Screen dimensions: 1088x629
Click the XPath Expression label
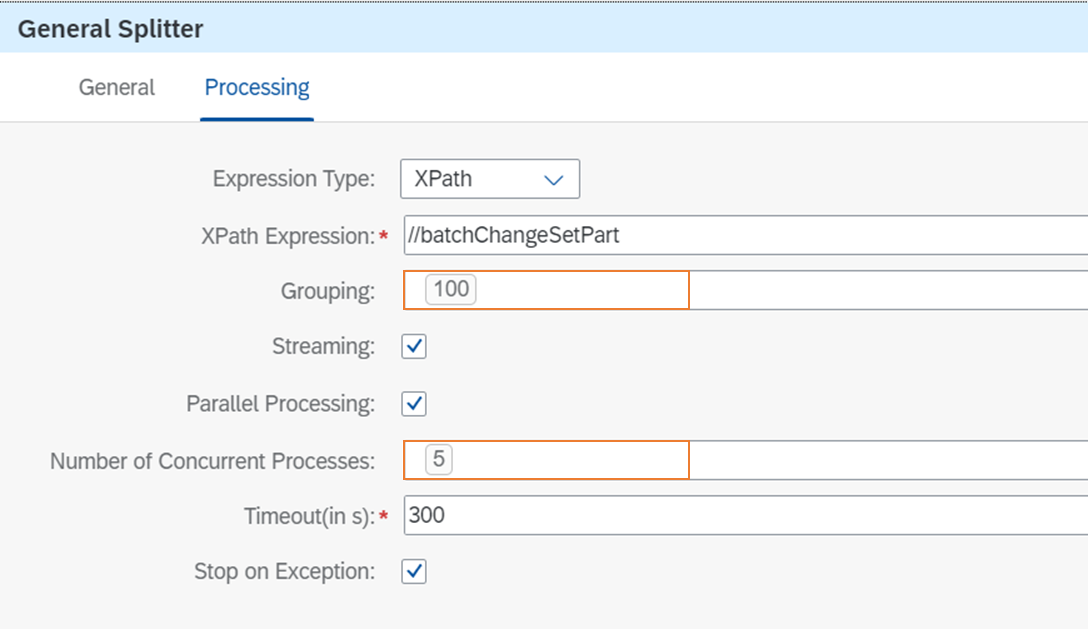pyautogui.click(x=287, y=236)
